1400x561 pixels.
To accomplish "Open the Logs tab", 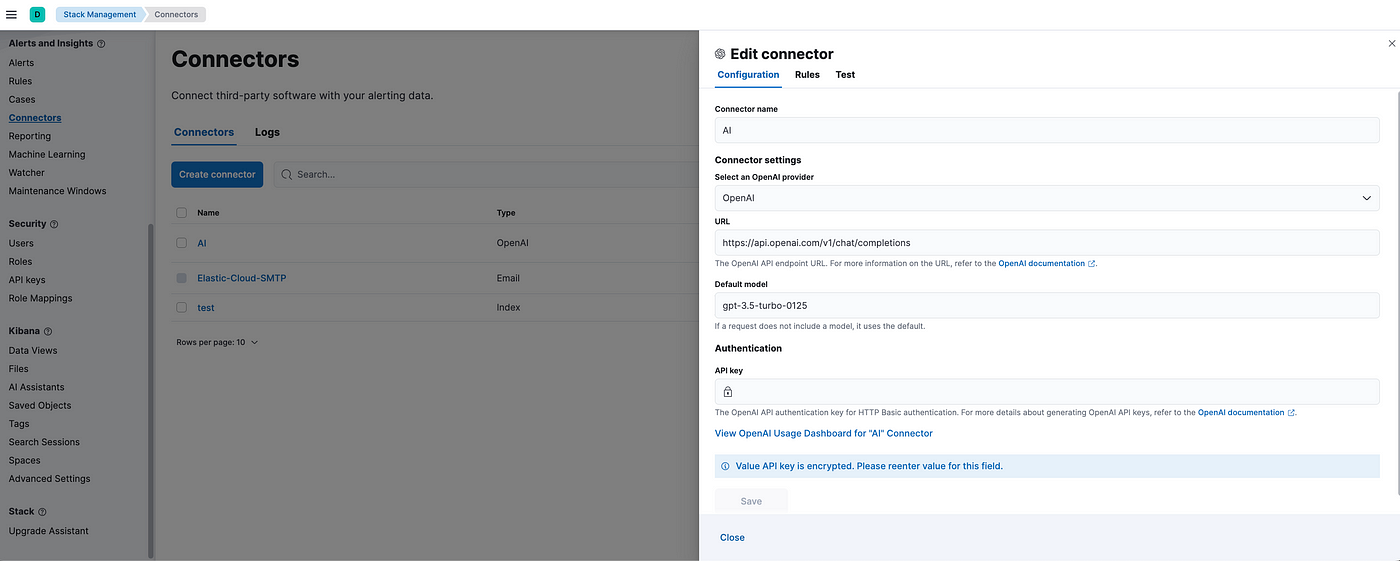I will pos(267,132).
